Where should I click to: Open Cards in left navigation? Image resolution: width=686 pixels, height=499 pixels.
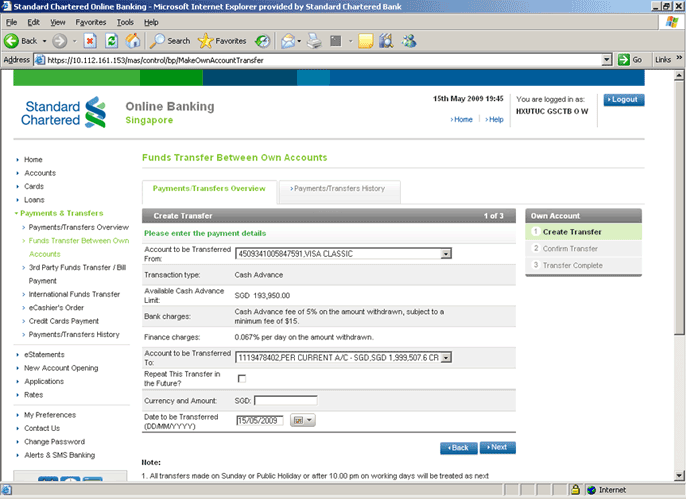coord(34,186)
